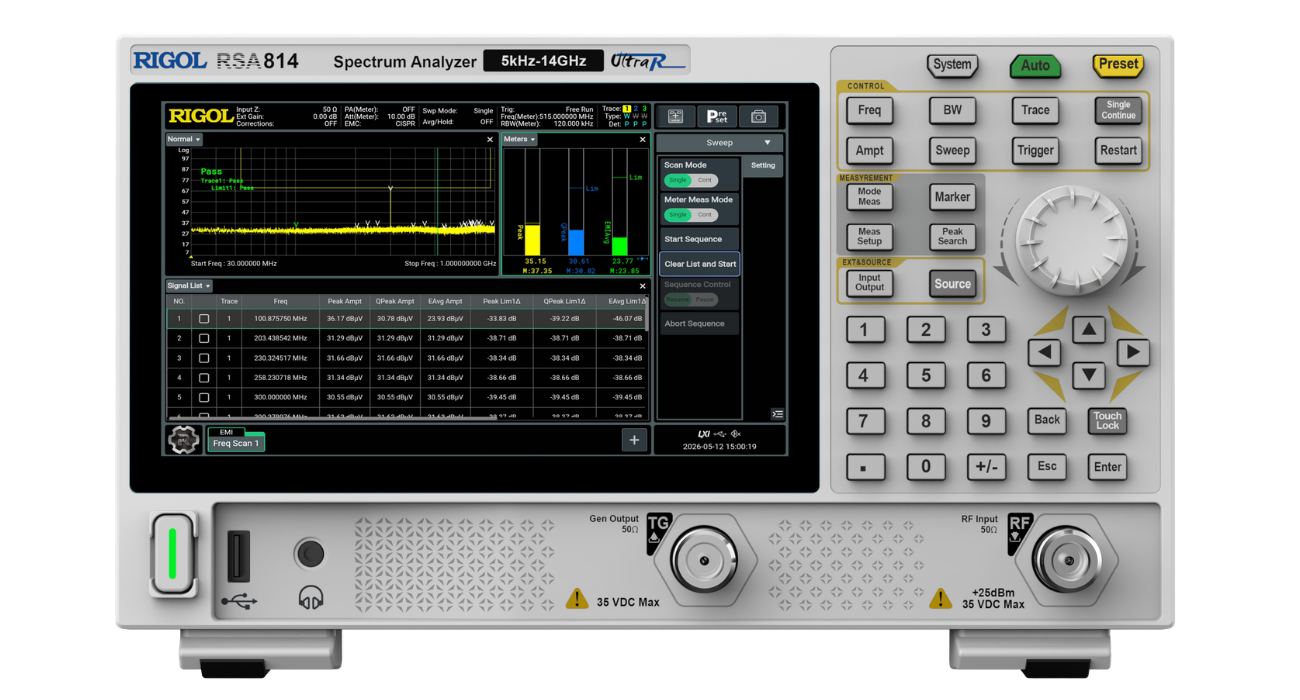Close the Normal spectrum window
The height and width of the screenshot is (700, 1300).
[490, 140]
